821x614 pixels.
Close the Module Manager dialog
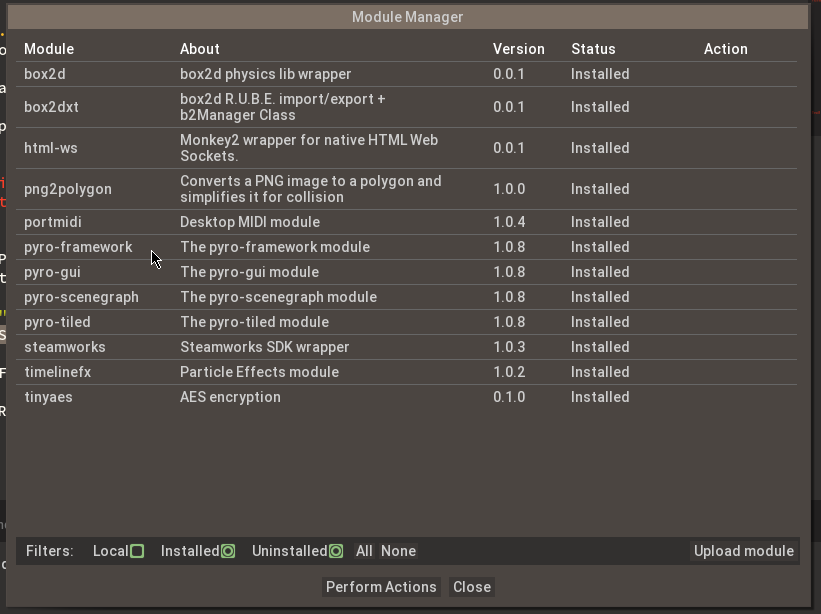coord(472,587)
